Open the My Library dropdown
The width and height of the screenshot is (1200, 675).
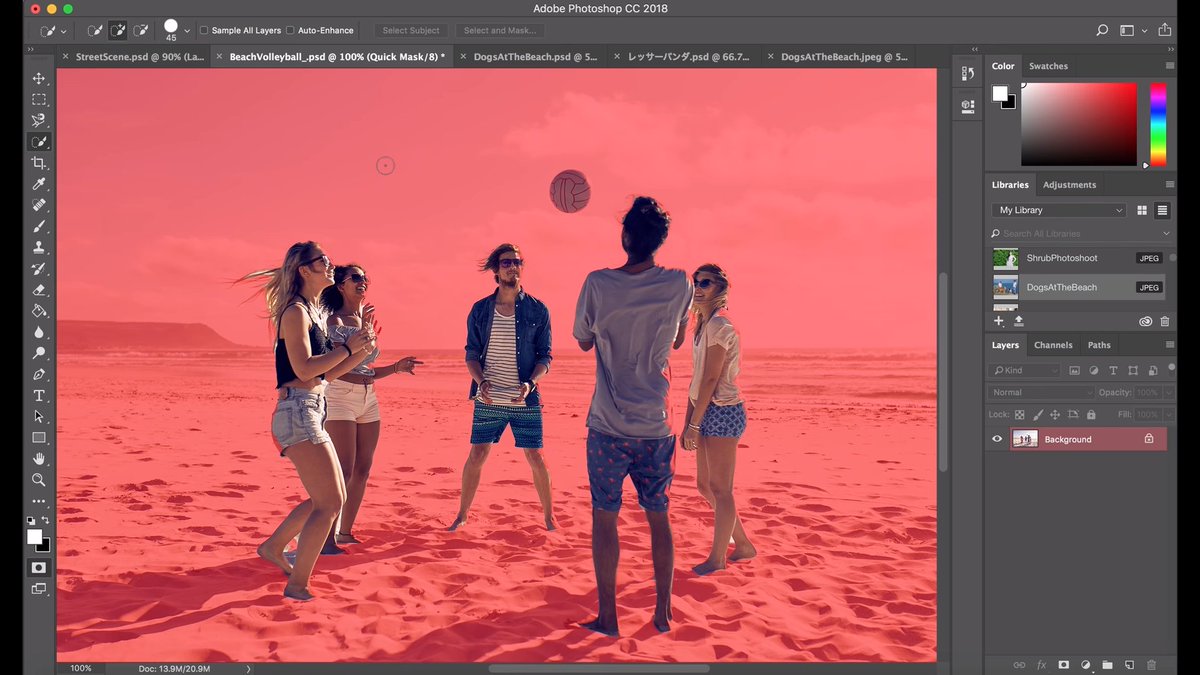pyautogui.click(x=1057, y=209)
